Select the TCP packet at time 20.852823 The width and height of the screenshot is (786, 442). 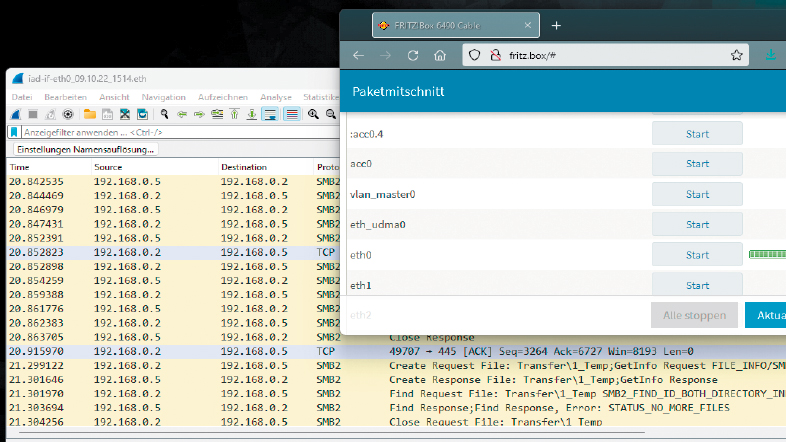tap(173, 253)
